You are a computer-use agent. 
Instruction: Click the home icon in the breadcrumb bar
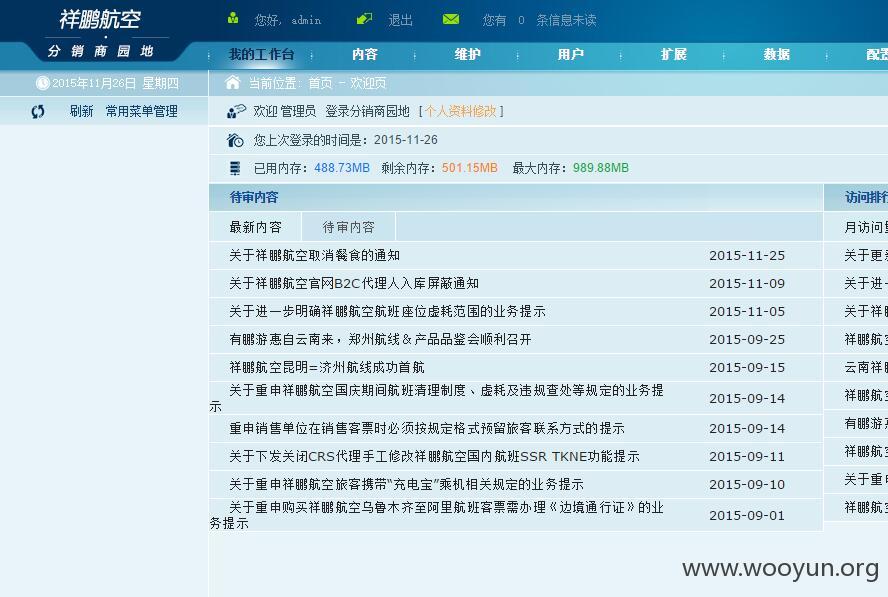point(233,83)
